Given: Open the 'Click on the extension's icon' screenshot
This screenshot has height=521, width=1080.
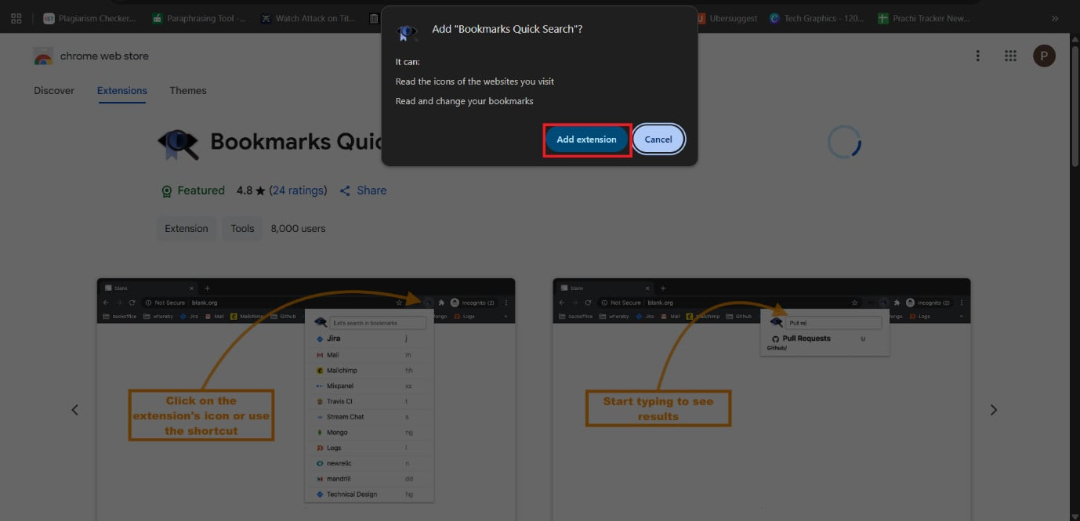Looking at the screenshot, I should pos(306,399).
